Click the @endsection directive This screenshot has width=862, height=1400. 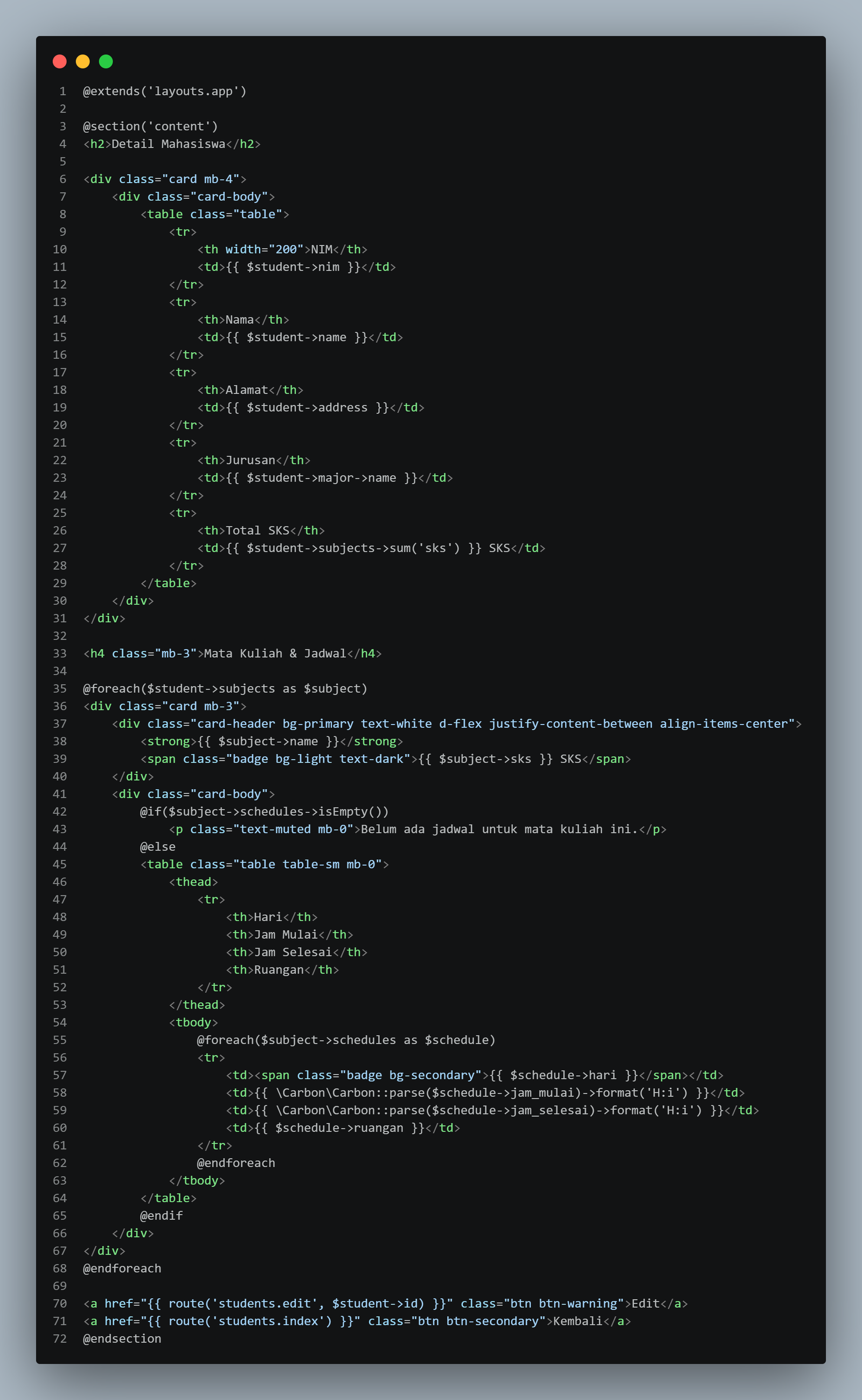[122, 1339]
